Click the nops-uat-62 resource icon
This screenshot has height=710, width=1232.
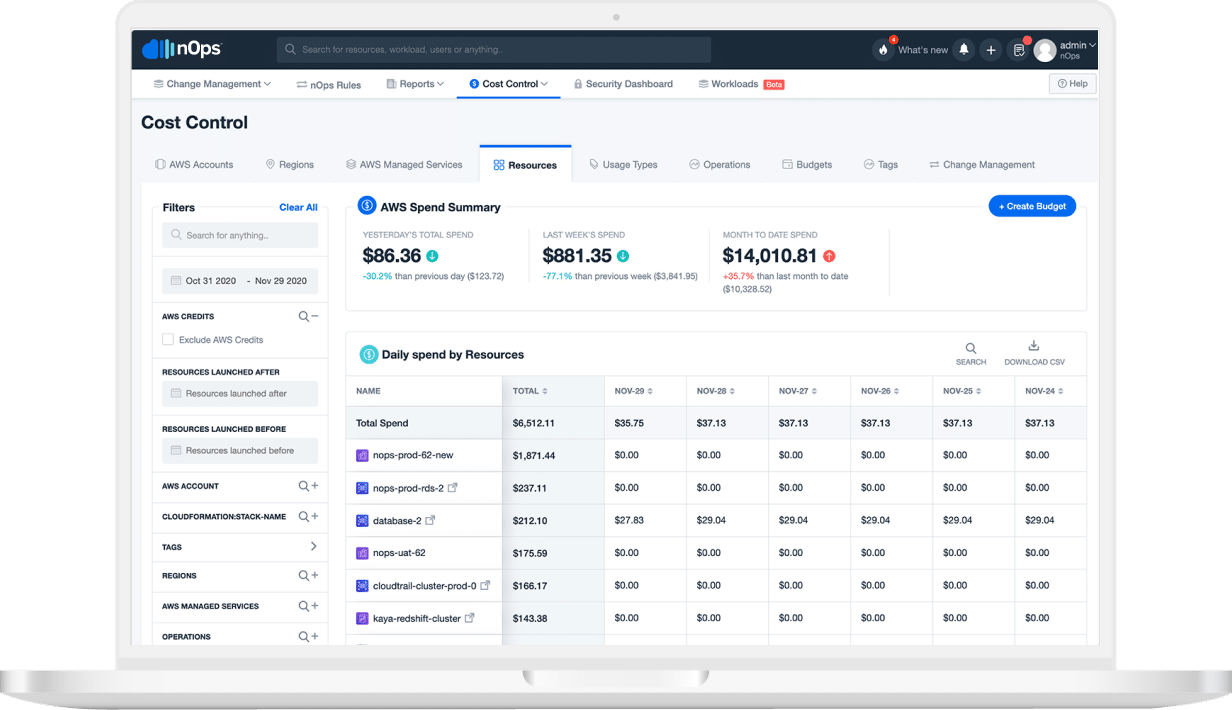click(363, 553)
